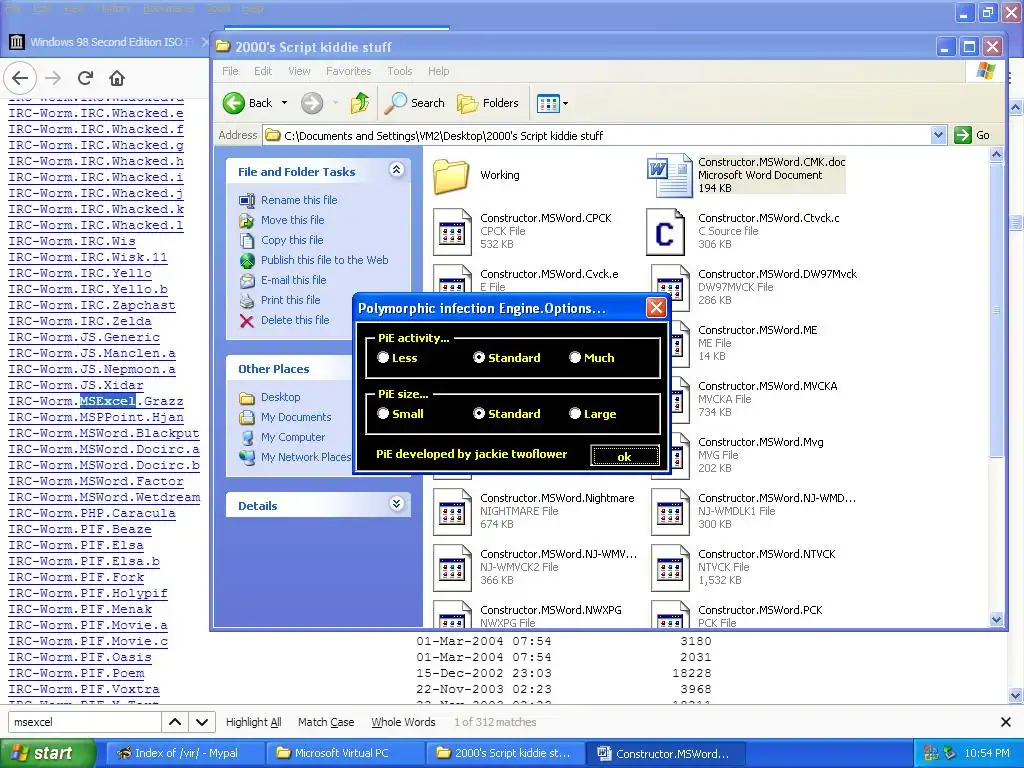Open the address bar dropdown

tap(938, 135)
